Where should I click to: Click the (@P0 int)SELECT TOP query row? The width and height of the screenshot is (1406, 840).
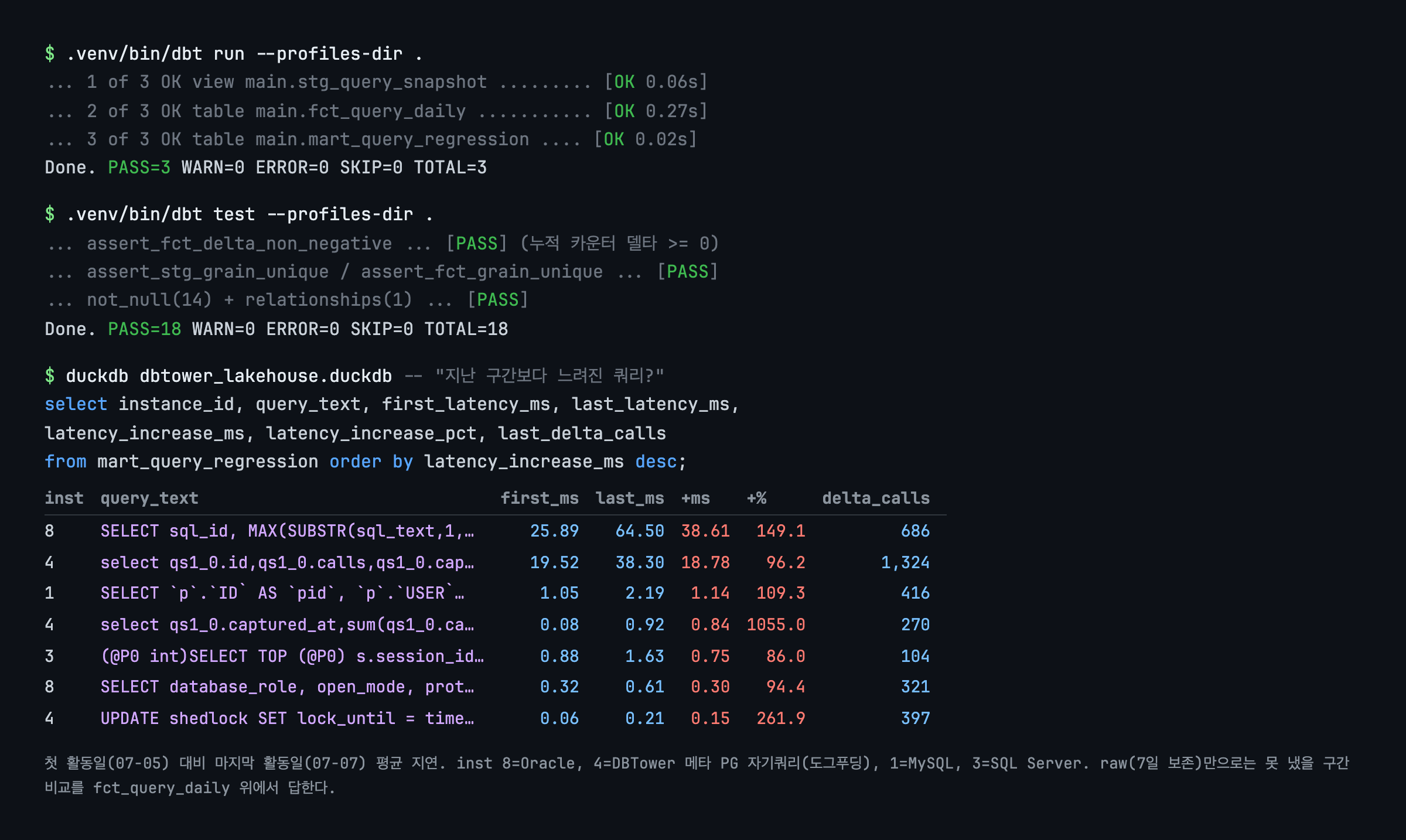pos(487,657)
